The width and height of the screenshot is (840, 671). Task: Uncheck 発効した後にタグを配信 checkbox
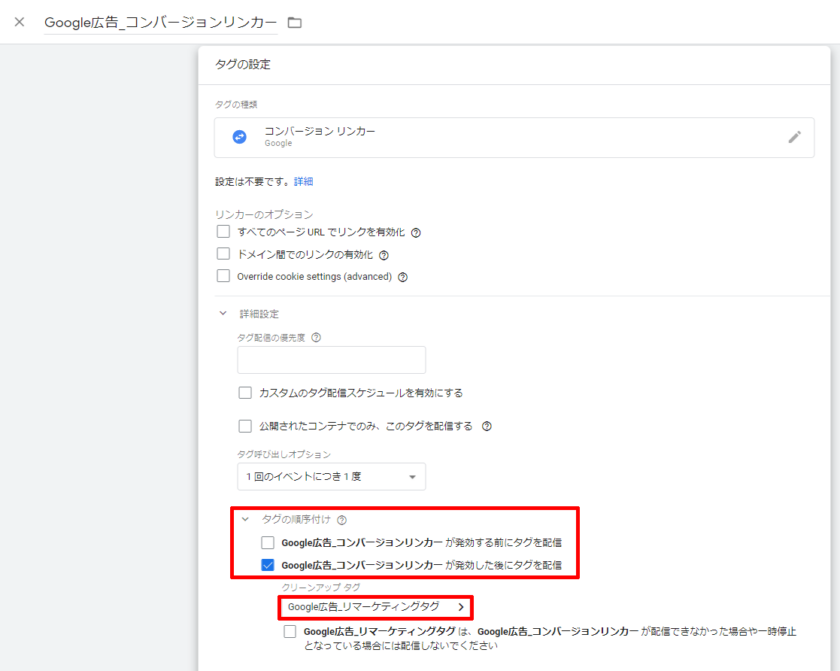[267, 565]
